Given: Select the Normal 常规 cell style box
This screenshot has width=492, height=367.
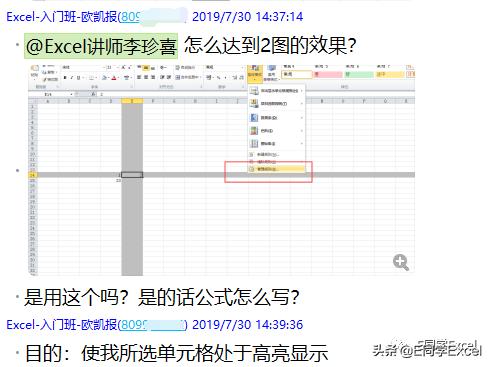Looking at the screenshot, I should (297, 74).
